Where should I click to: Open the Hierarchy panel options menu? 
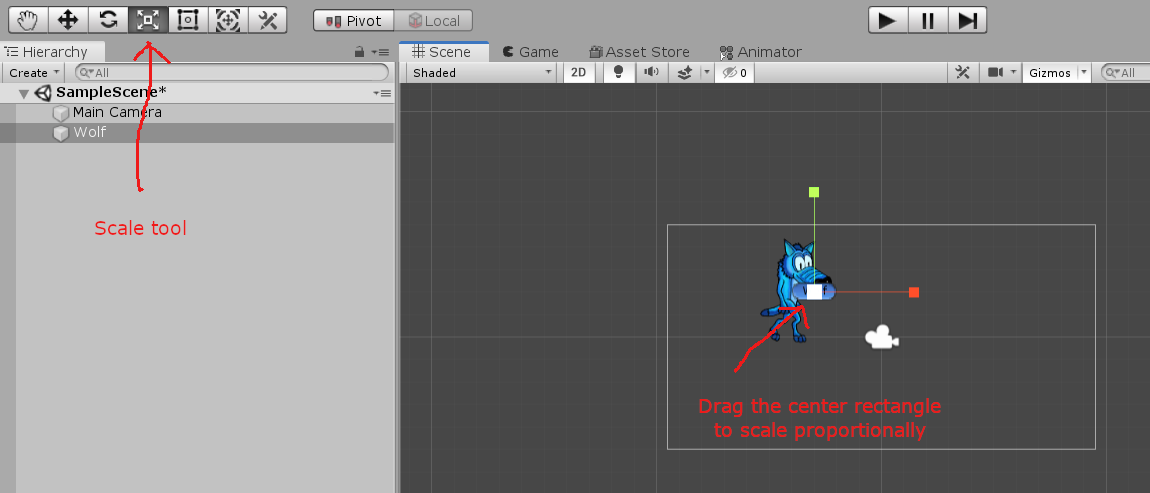(x=380, y=52)
